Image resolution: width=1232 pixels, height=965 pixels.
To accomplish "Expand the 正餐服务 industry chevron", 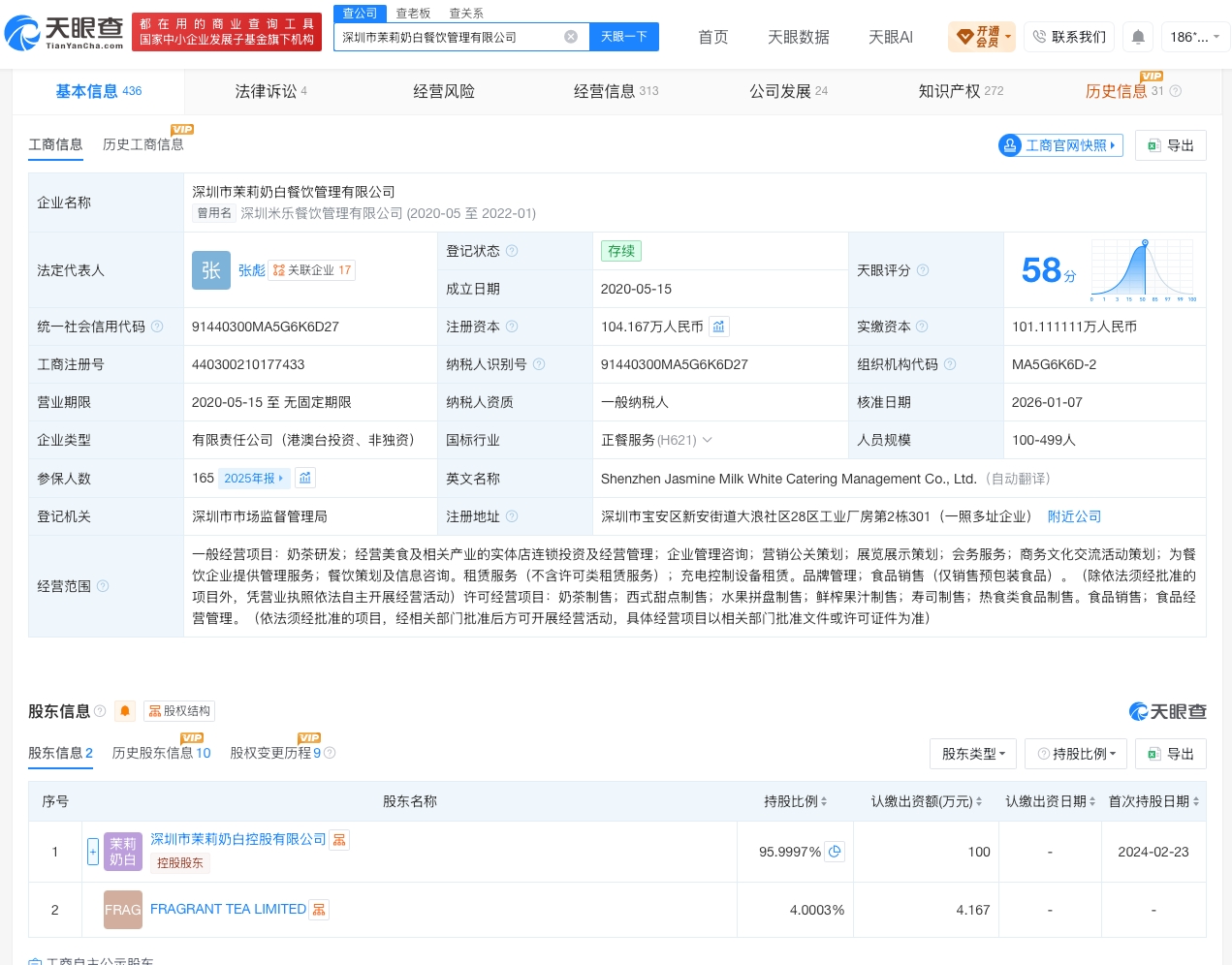I will 708,440.
